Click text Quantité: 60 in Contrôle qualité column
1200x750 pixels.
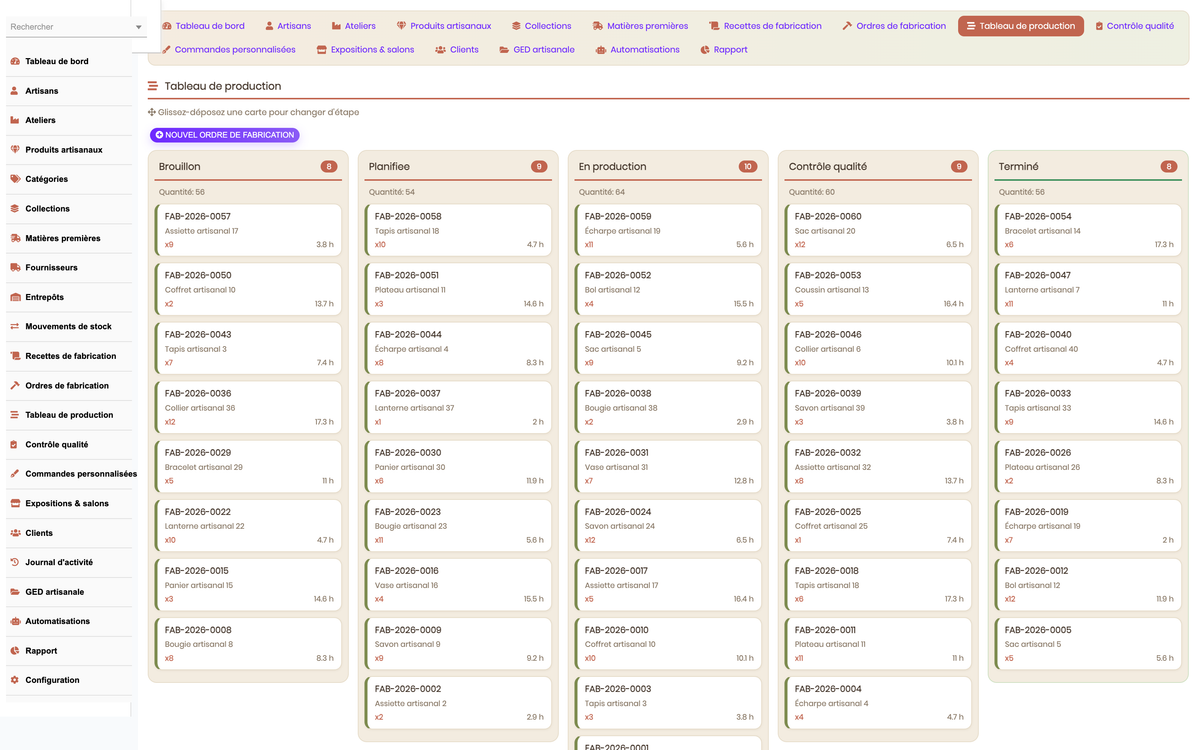click(x=812, y=192)
